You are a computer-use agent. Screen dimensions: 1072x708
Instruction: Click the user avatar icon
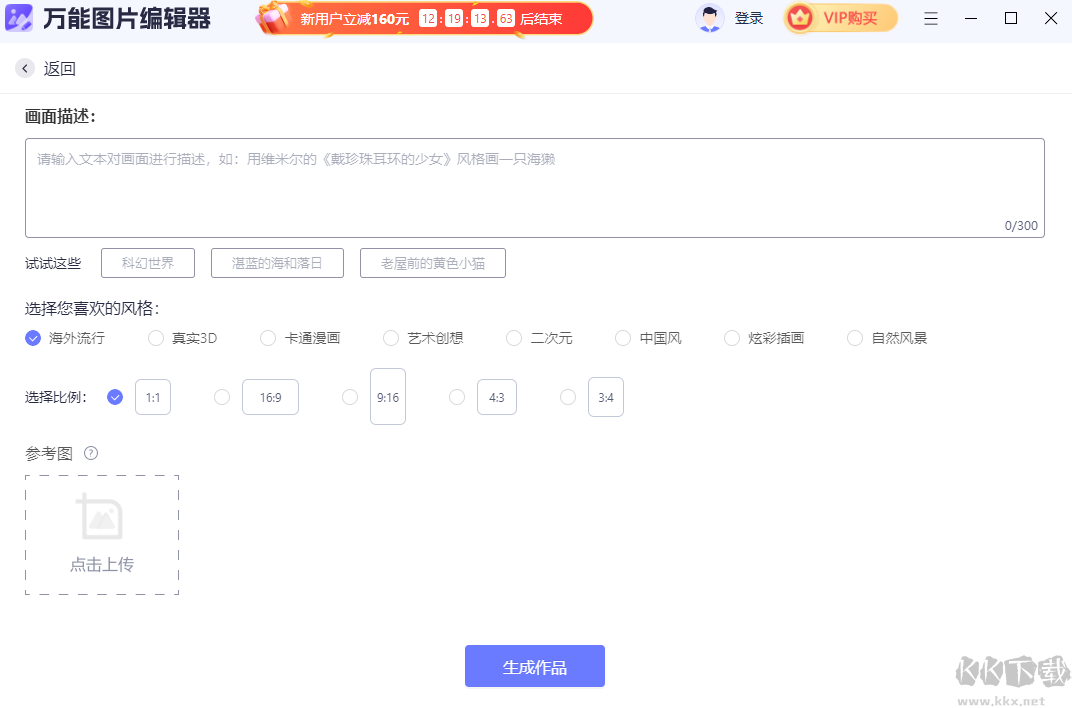tap(709, 18)
